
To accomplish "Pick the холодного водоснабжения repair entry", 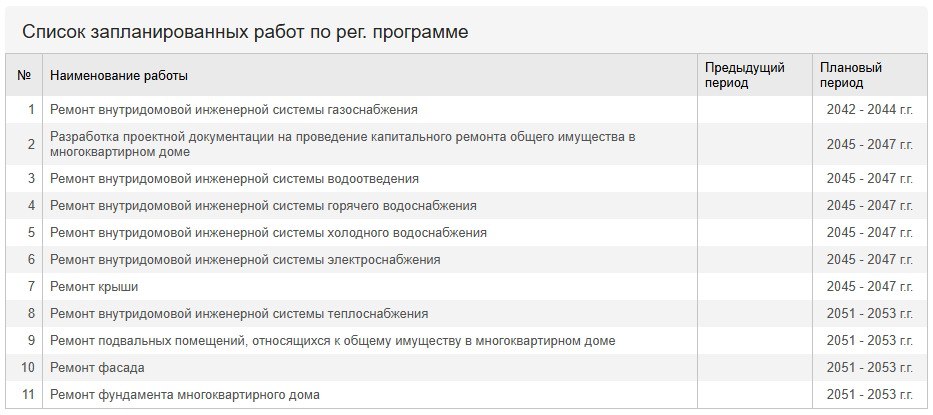I will (x=268, y=232).
